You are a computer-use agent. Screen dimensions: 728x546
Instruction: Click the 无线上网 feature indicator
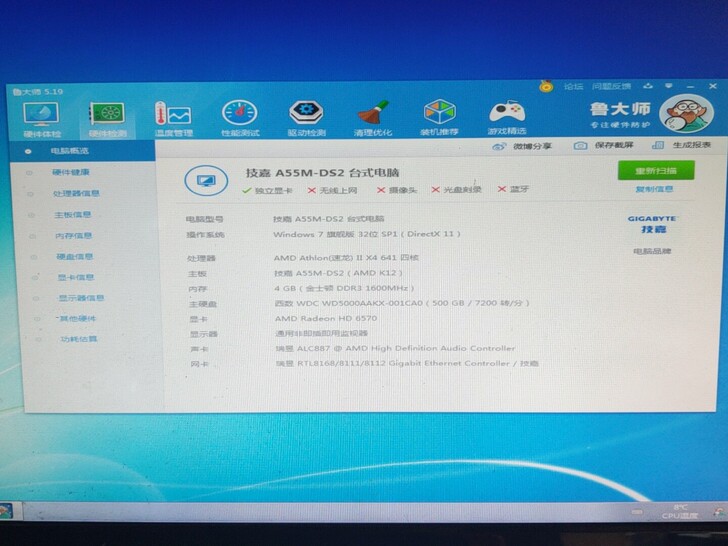(332, 190)
